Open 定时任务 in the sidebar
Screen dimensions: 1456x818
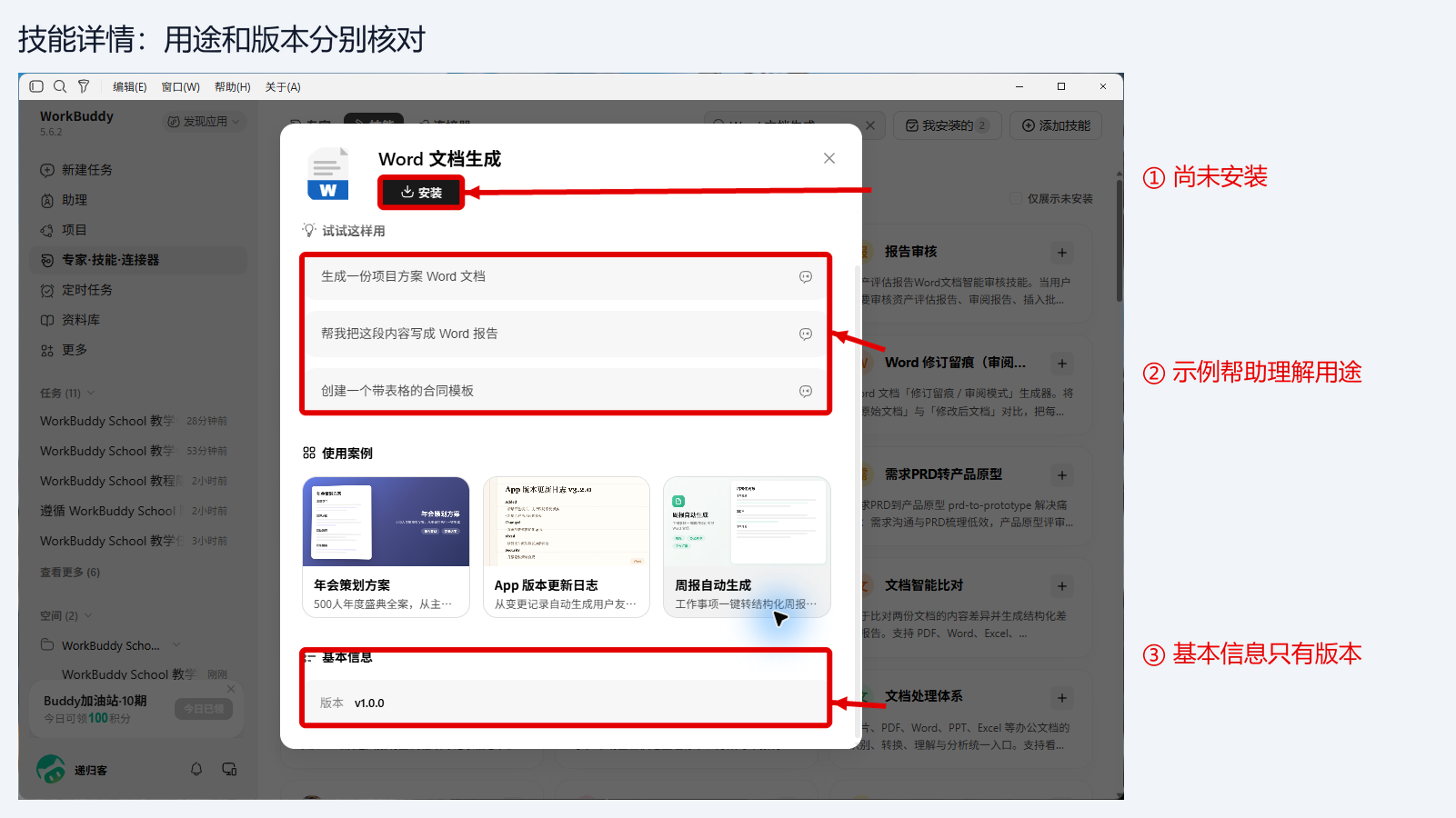(x=137, y=290)
